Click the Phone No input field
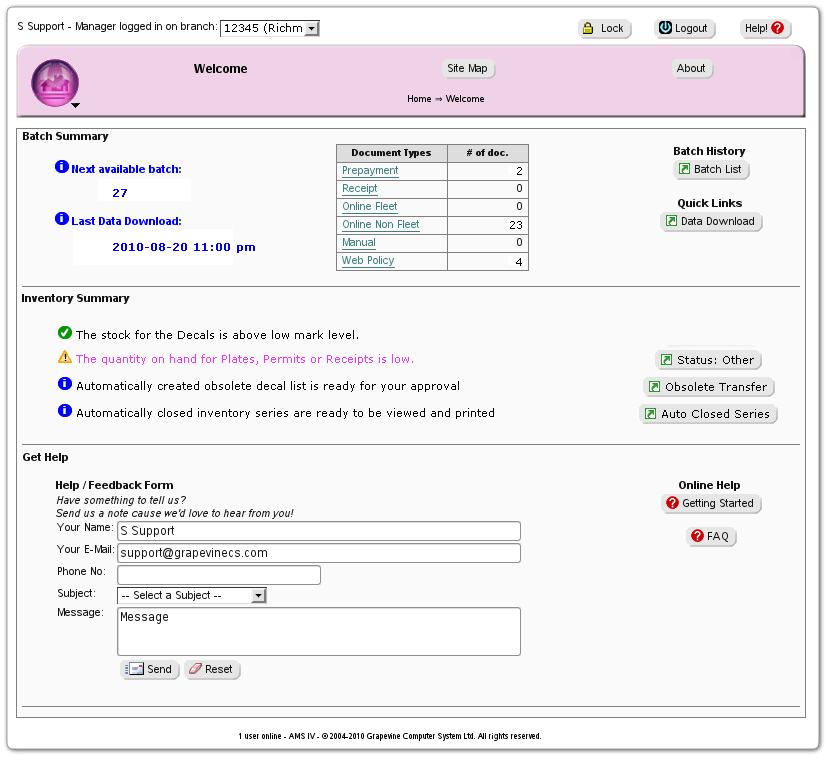The image size is (830, 760). click(219, 575)
